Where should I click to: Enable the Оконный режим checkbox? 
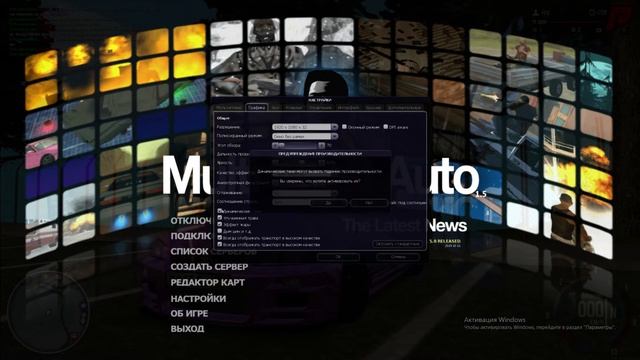(x=344, y=127)
